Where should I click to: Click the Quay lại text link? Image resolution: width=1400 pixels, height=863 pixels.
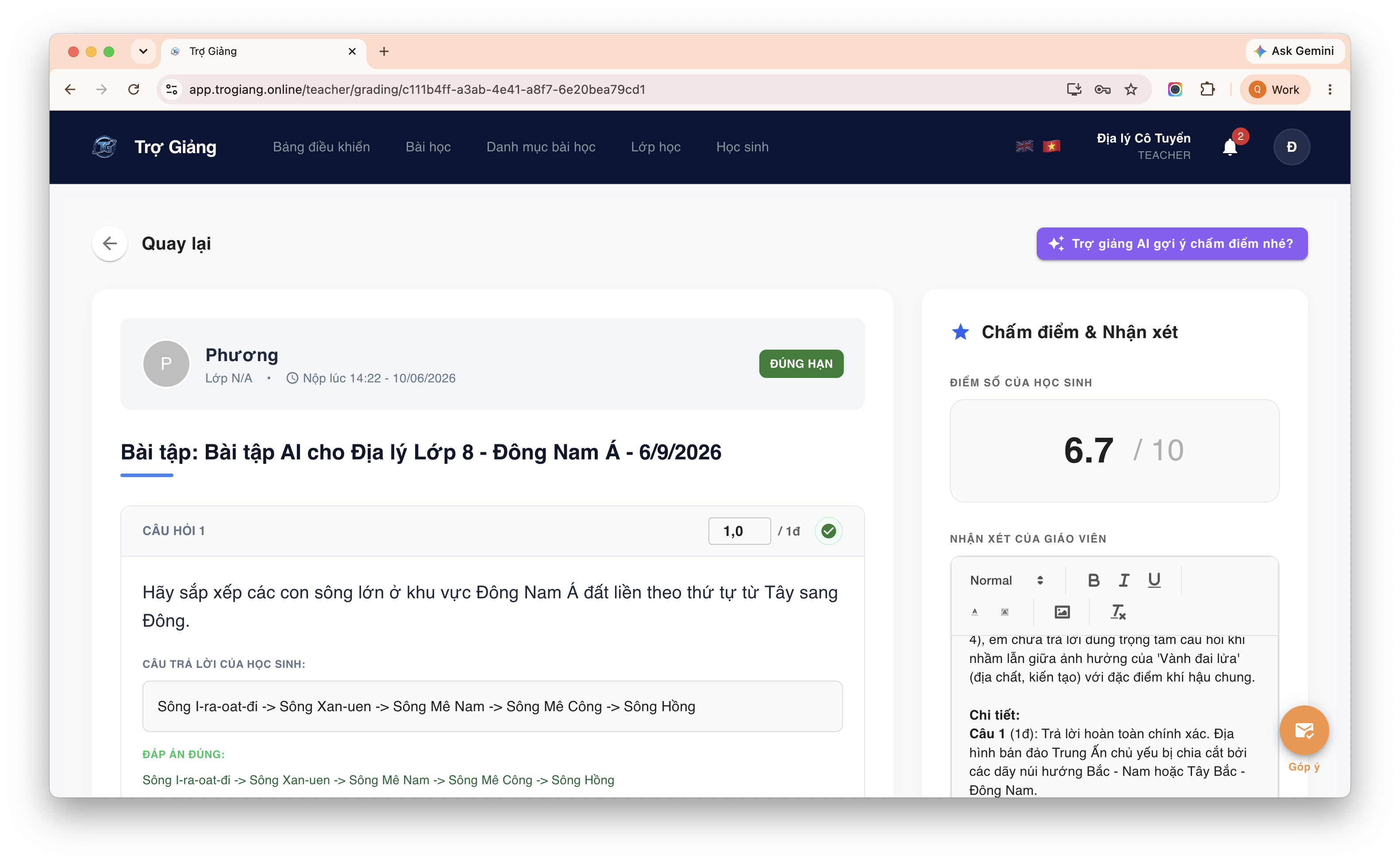(176, 244)
